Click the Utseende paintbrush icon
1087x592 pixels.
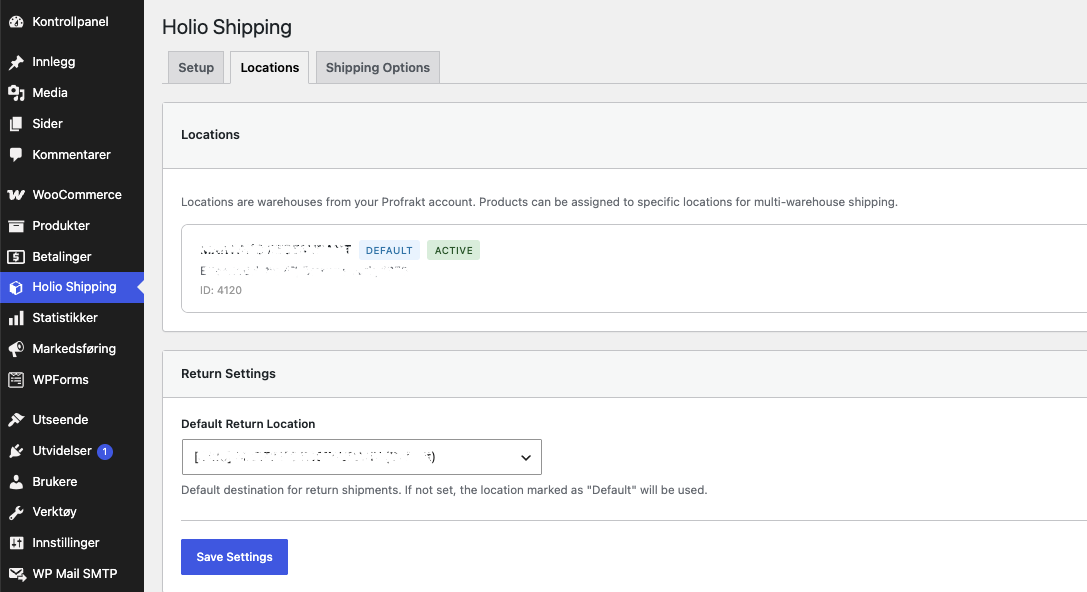tap(16, 420)
